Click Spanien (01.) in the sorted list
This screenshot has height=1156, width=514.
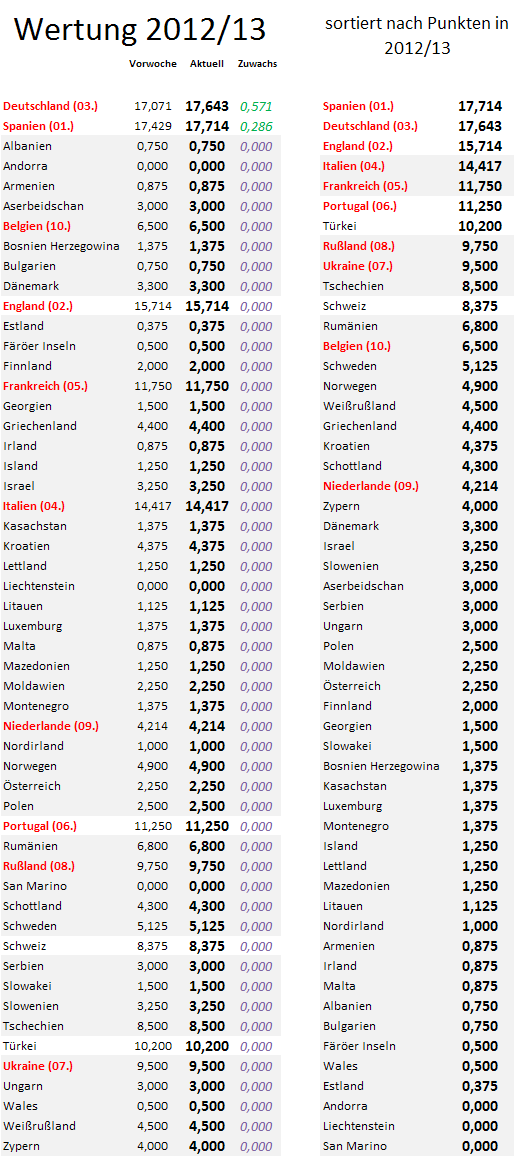358,106
